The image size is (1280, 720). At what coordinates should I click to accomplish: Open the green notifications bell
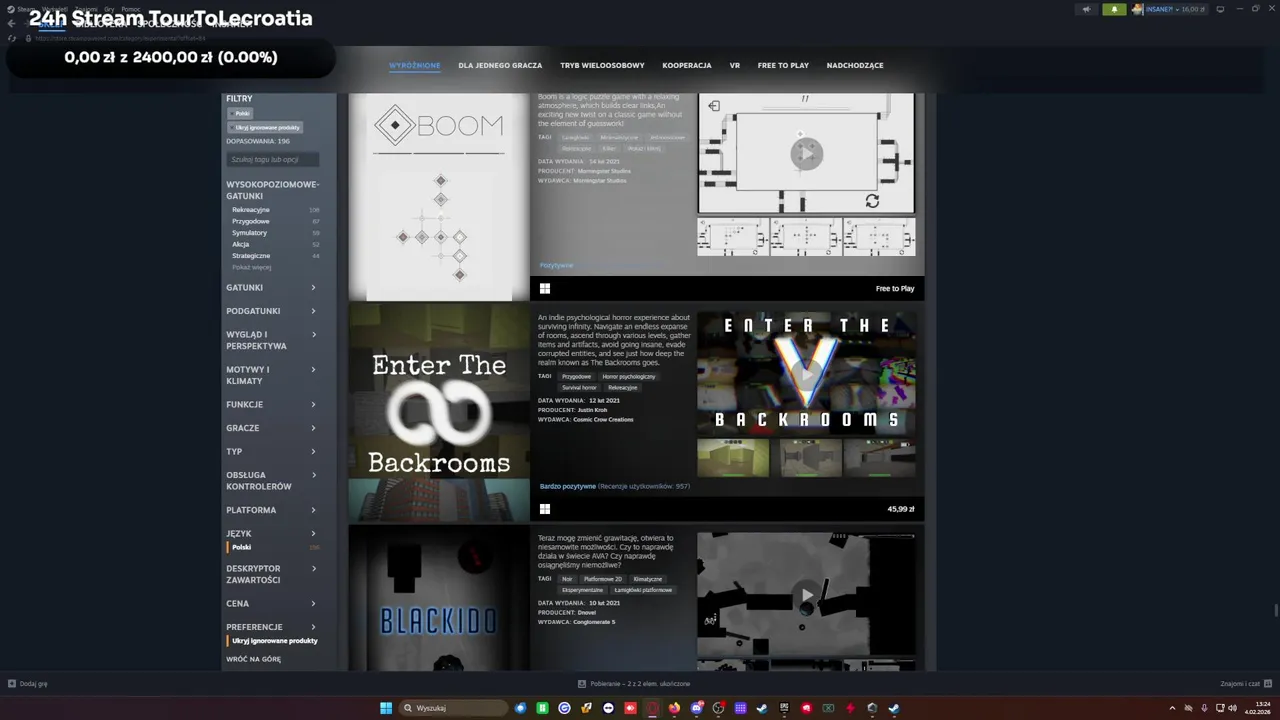(x=1114, y=9)
